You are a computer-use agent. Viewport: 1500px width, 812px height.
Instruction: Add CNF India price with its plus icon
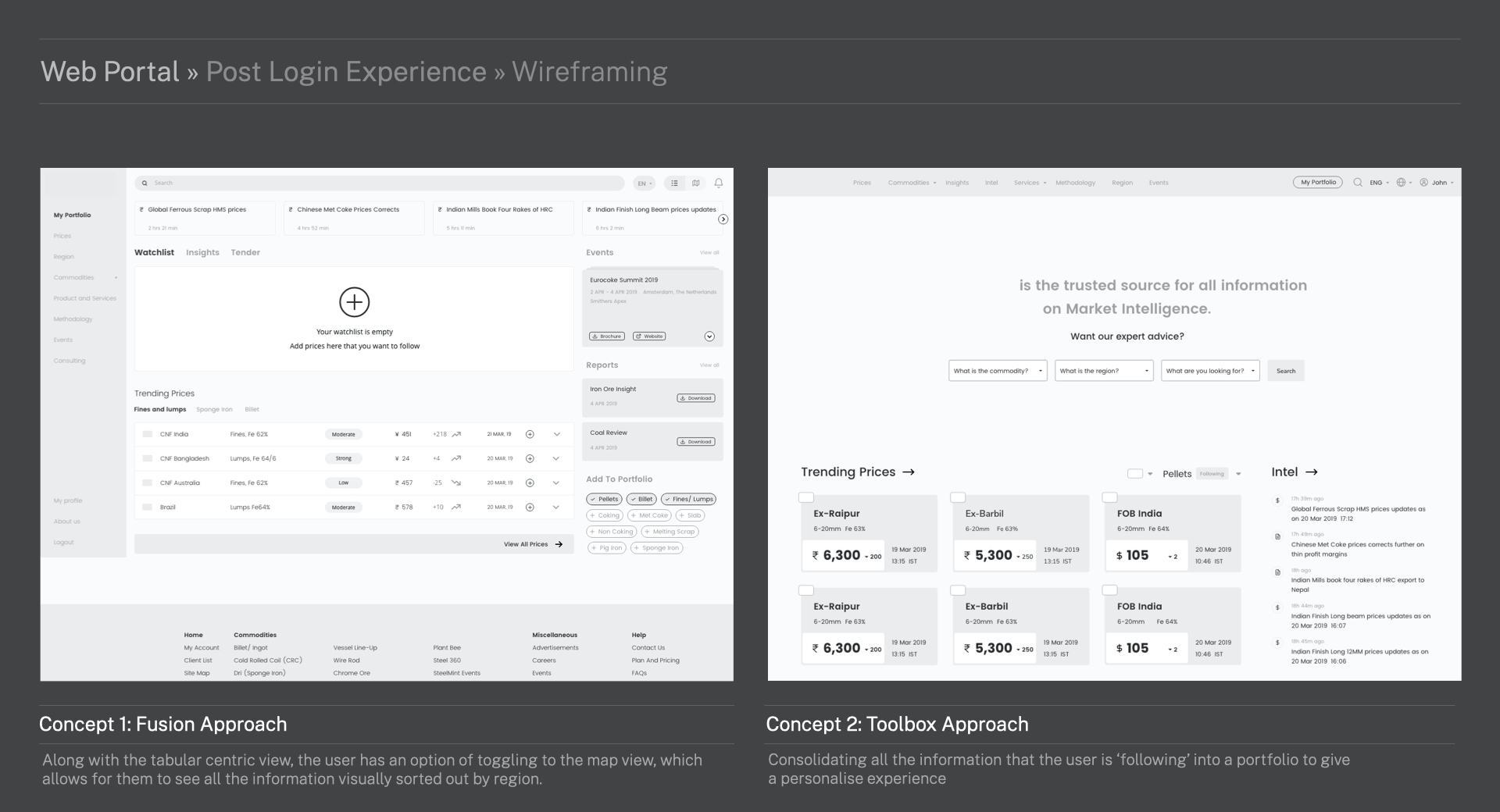click(x=530, y=434)
